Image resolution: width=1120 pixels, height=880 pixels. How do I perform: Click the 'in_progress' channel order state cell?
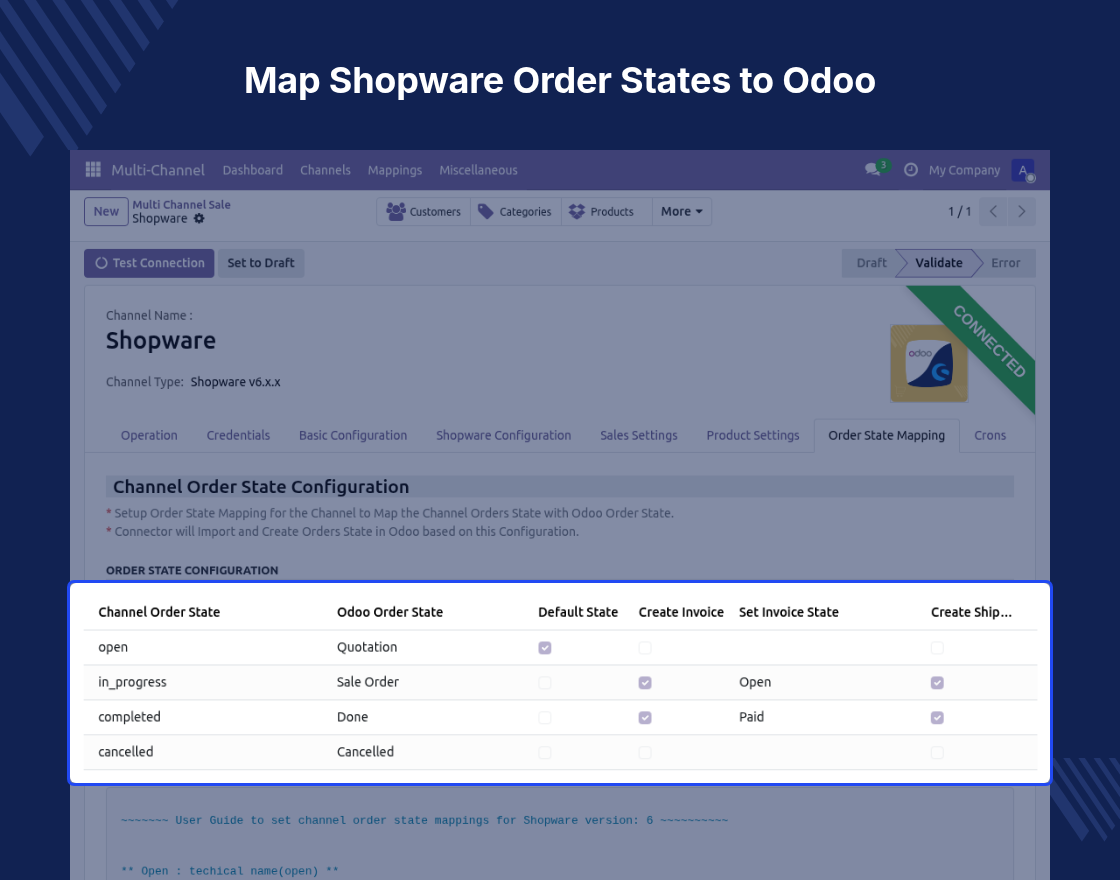pos(132,682)
